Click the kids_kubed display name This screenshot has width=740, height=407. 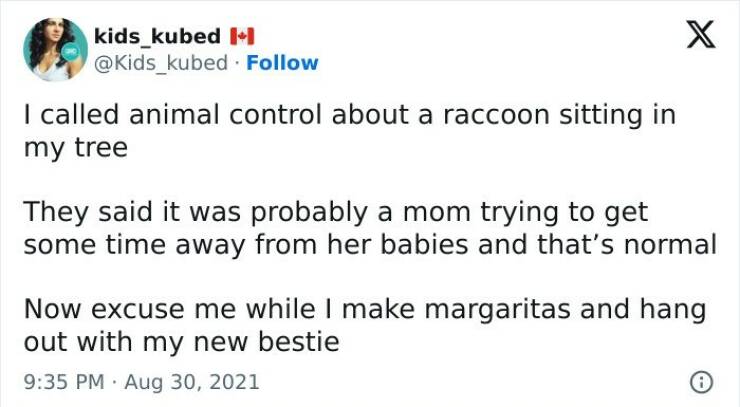pos(157,37)
